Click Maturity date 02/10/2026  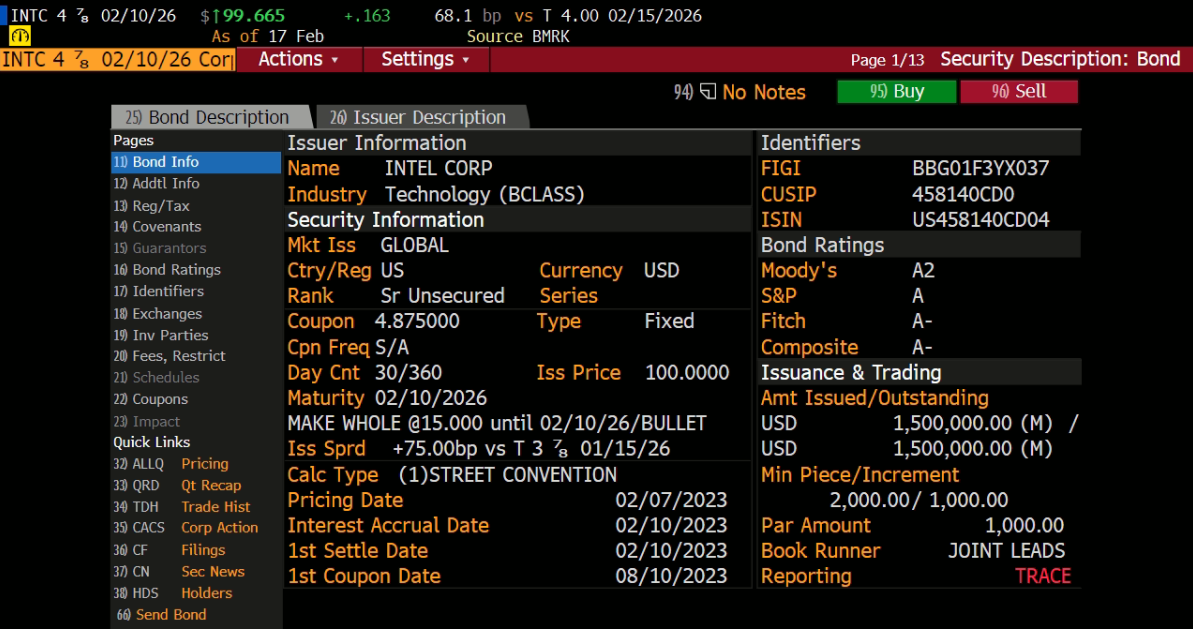431,399
